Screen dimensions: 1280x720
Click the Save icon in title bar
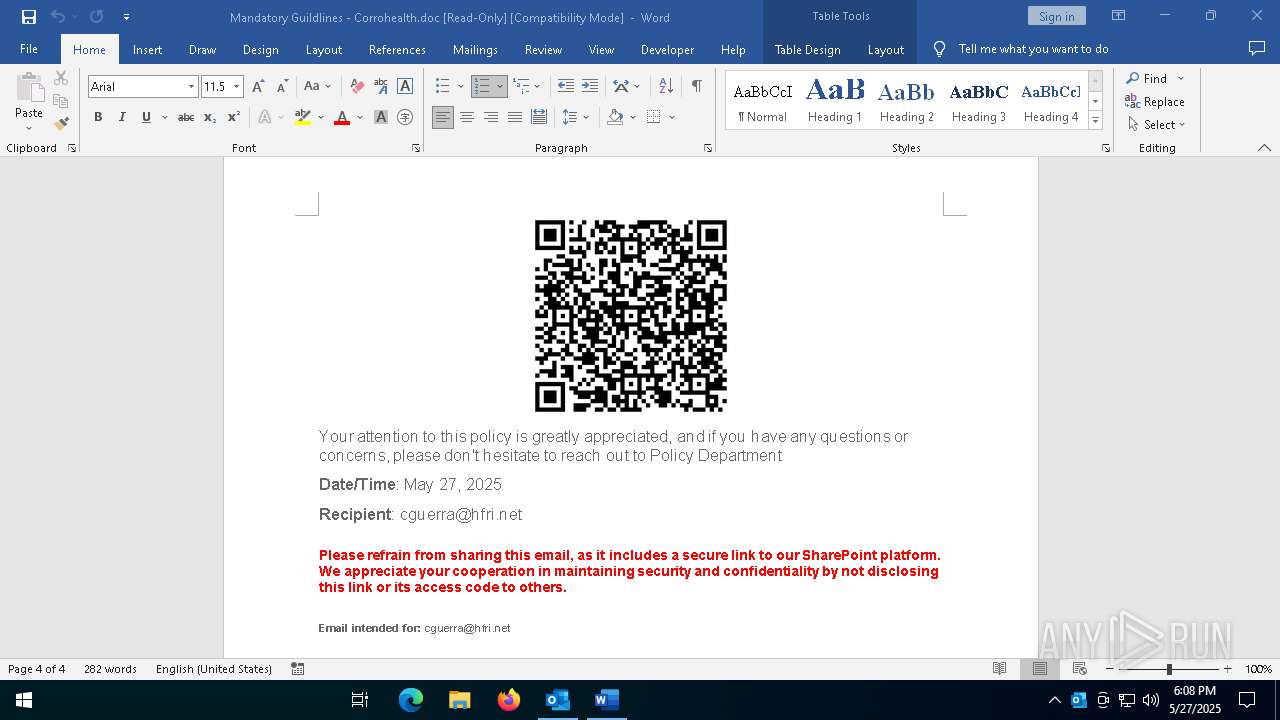coord(29,17)
